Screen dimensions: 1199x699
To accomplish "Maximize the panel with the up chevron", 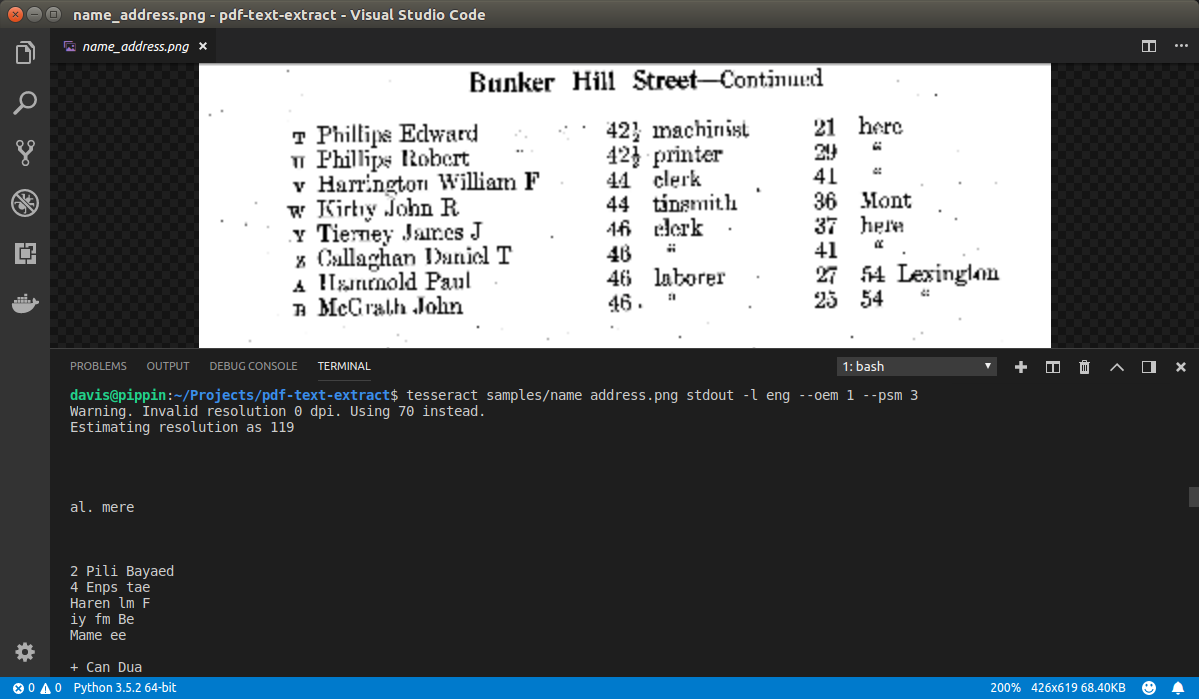I will click(1116, 367).
